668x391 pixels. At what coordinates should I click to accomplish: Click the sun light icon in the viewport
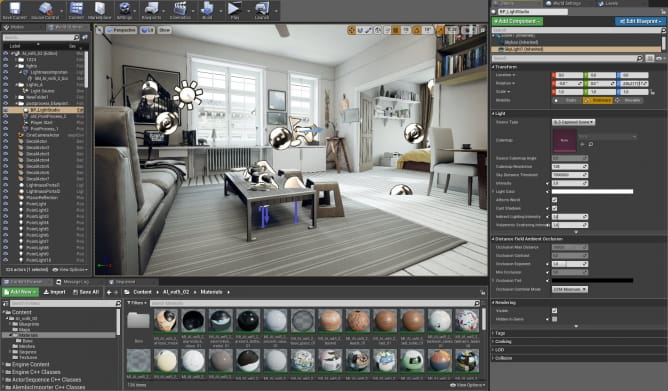(x=187, y=95)
